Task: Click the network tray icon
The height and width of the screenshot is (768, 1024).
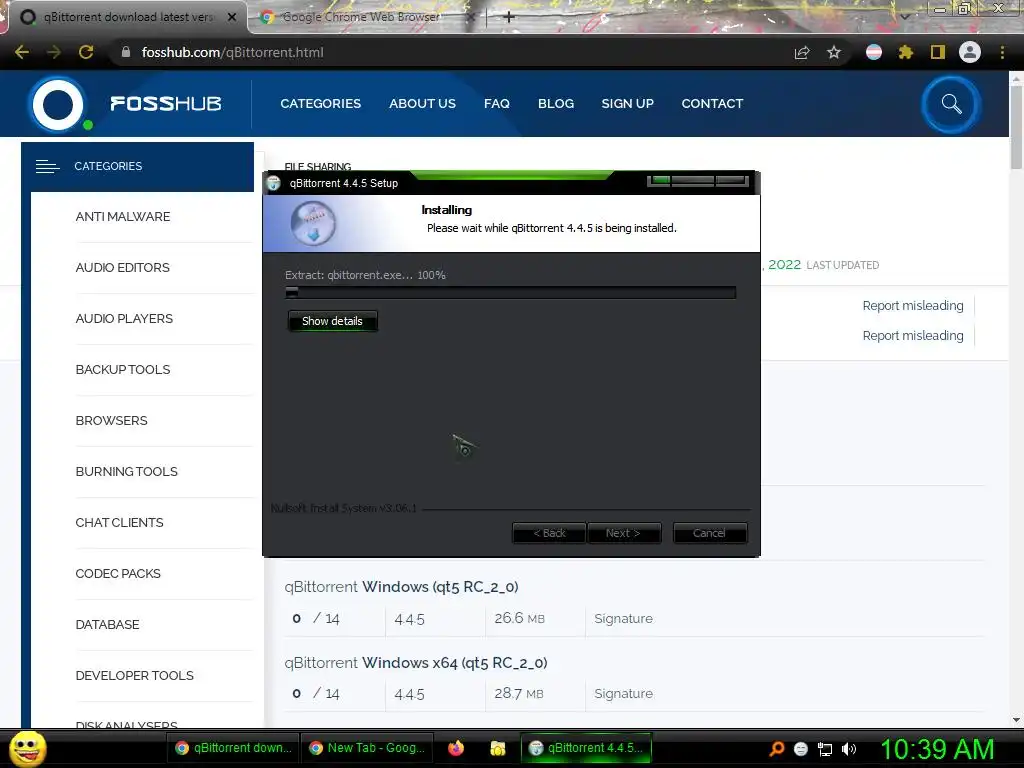Action: click(825, 749)
